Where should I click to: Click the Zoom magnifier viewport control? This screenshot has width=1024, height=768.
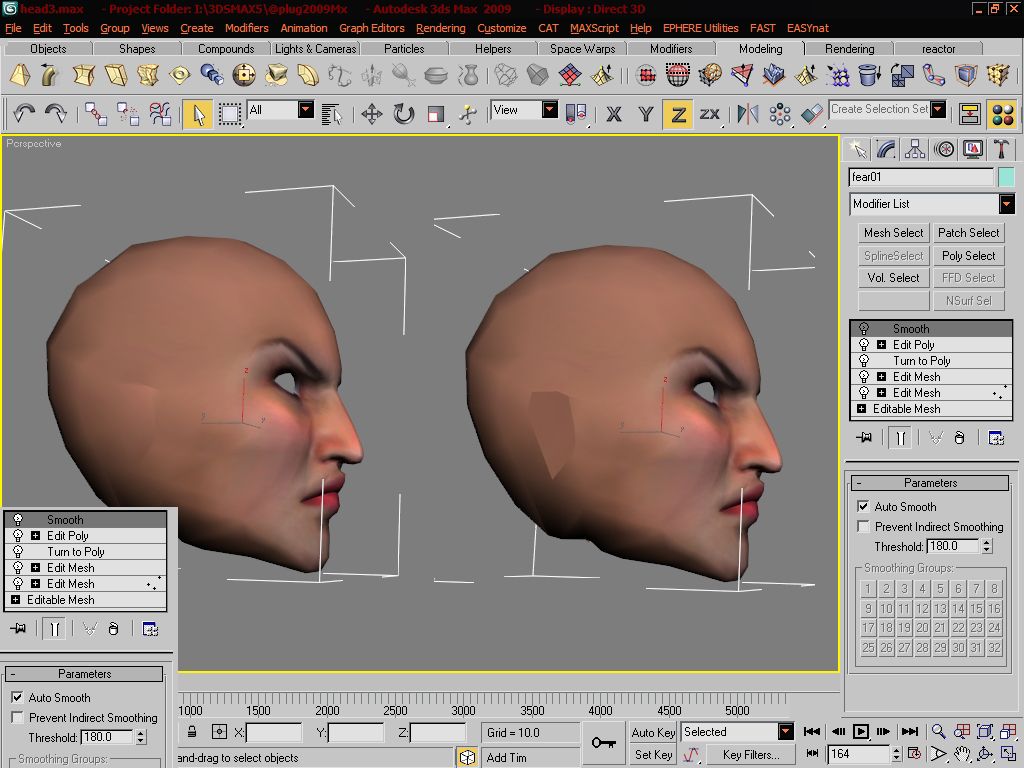[x=938, y=731]
